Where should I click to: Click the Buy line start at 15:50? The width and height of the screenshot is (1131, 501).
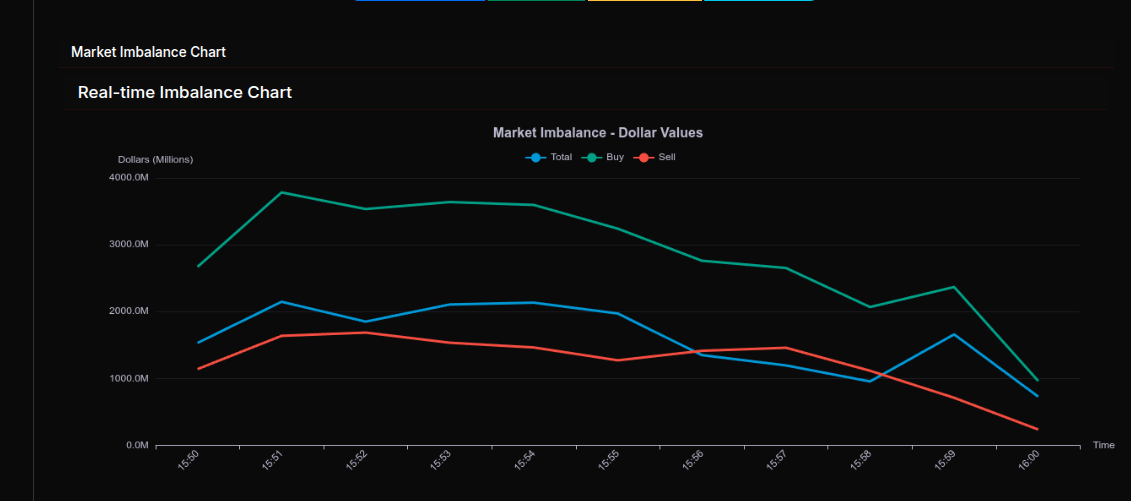click(x=198, y=267)
